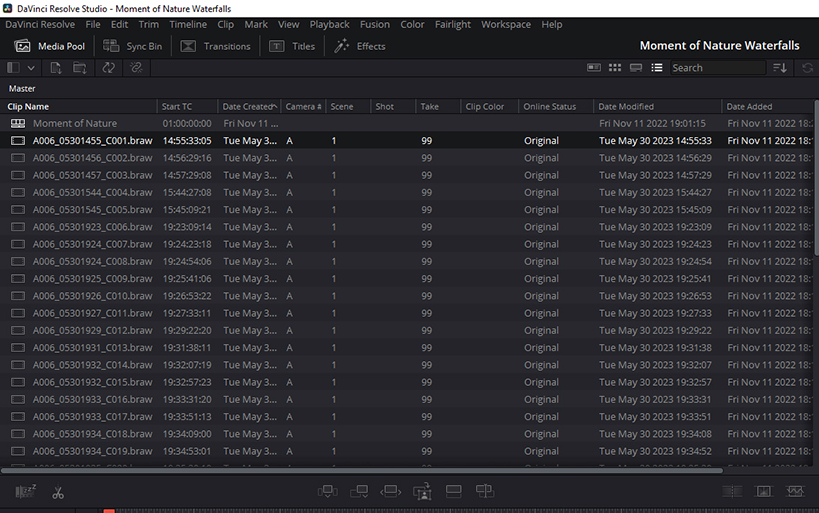Switch to filmstrip view icon
819x513 pixels.
(636, 68)
